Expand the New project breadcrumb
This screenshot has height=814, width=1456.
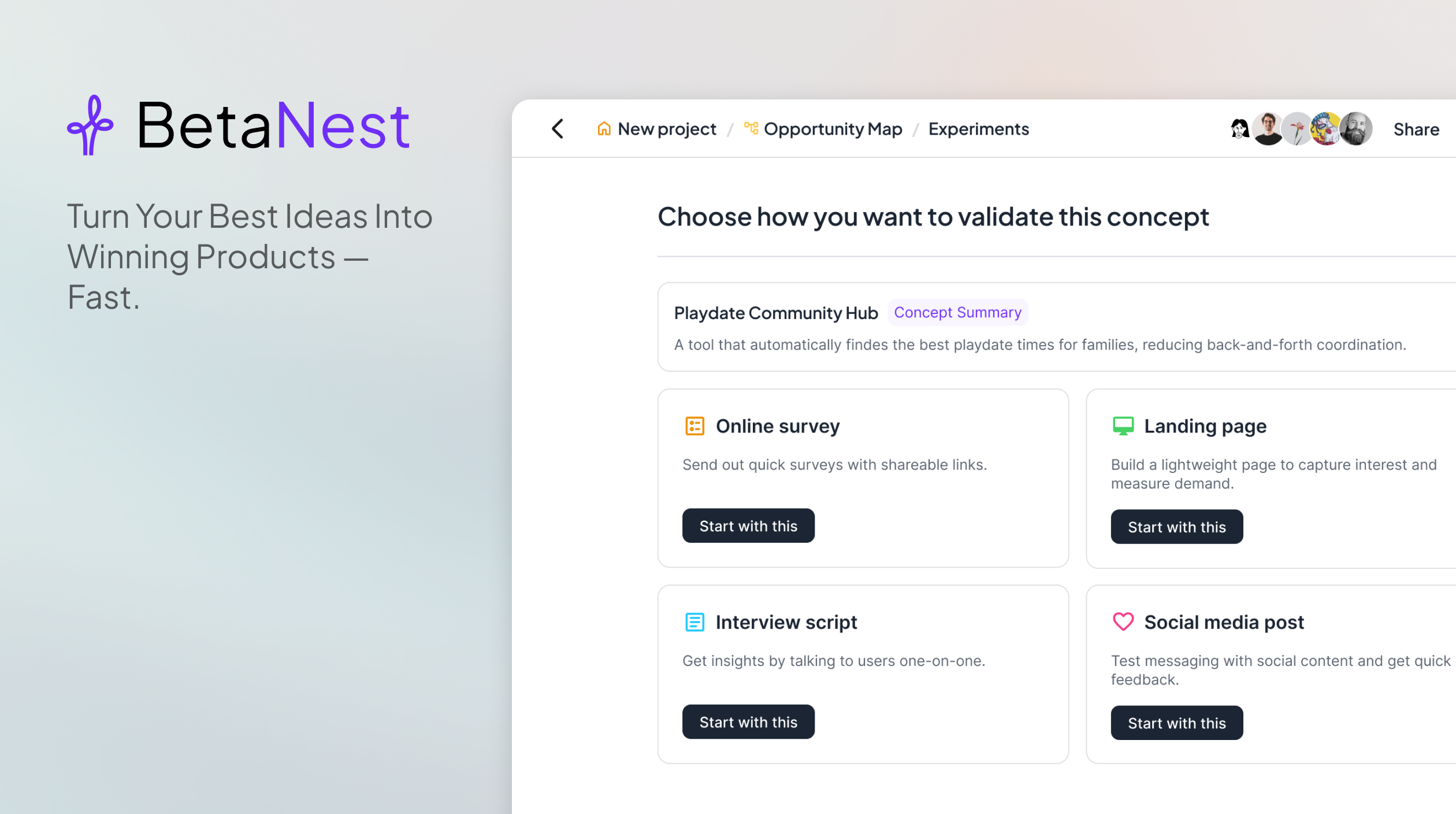(667, 129)
